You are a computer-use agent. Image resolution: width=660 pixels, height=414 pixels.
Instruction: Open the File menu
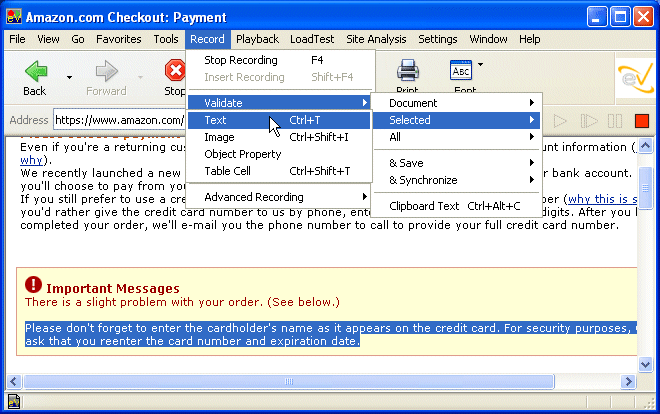[17, 39]
